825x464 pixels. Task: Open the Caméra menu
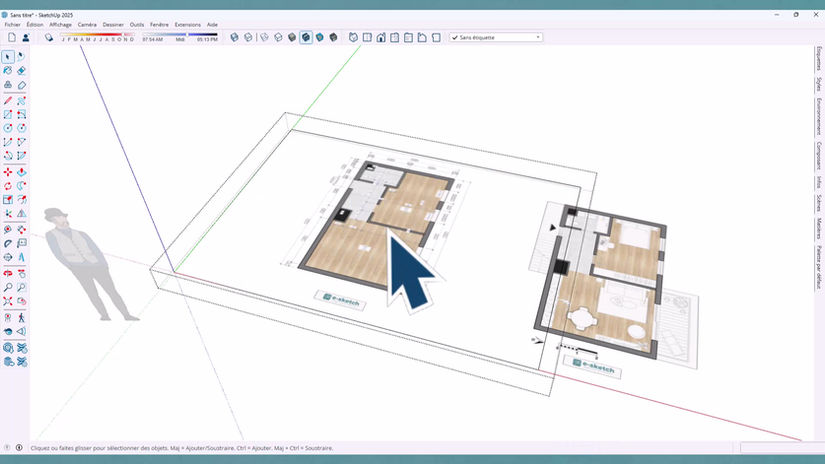pos(87,25)
